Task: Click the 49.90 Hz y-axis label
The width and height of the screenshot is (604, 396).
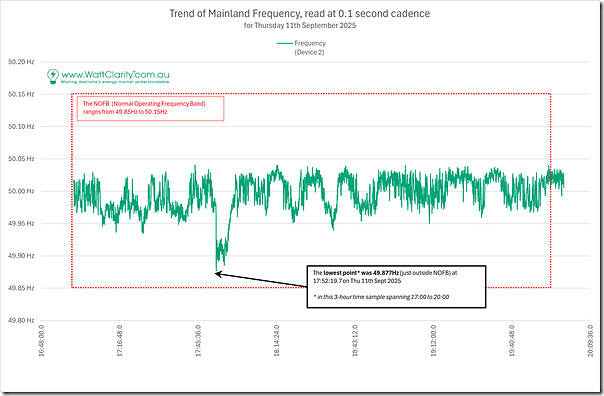Action: click(x=21, y=256)
